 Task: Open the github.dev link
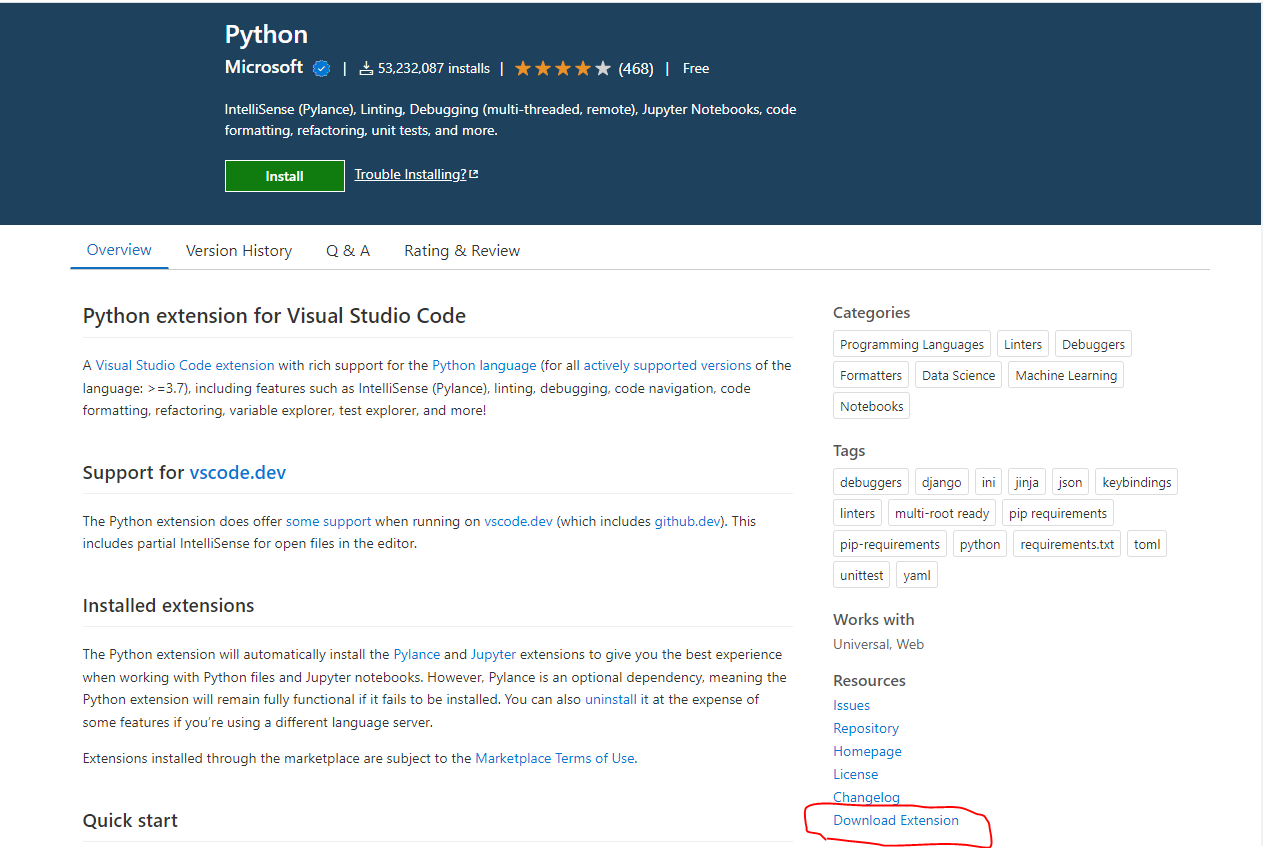[x=687, y=521]
